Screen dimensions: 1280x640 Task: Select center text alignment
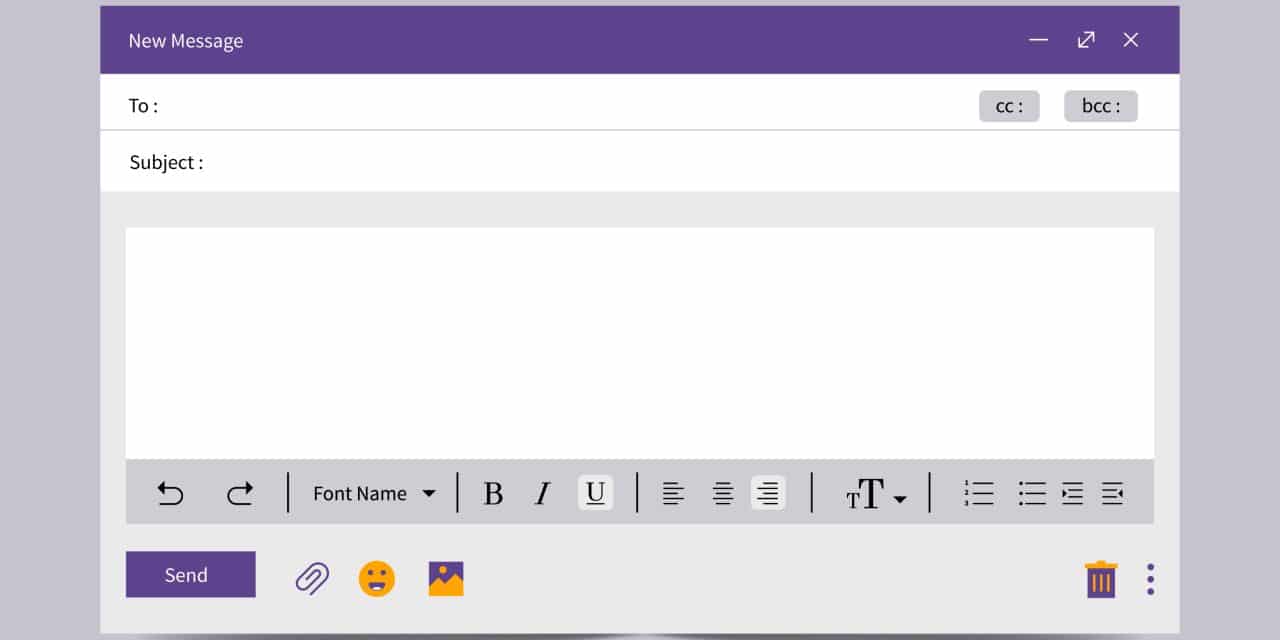pyautogui.click(x=722, y=493)
